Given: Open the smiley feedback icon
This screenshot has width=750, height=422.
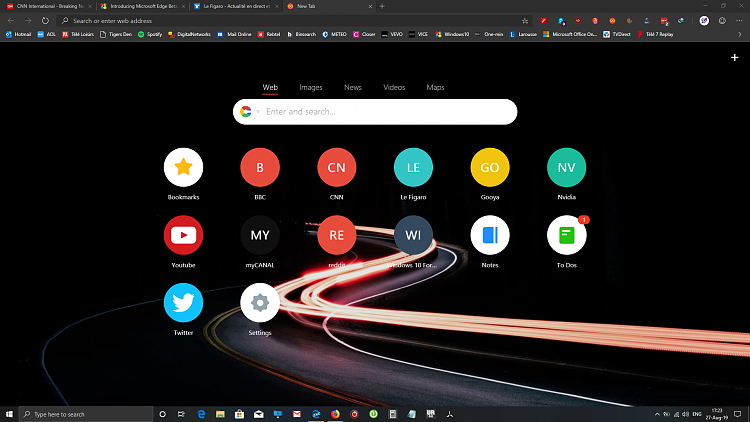Looking at the screenshot, I should [x=722, y=21].
